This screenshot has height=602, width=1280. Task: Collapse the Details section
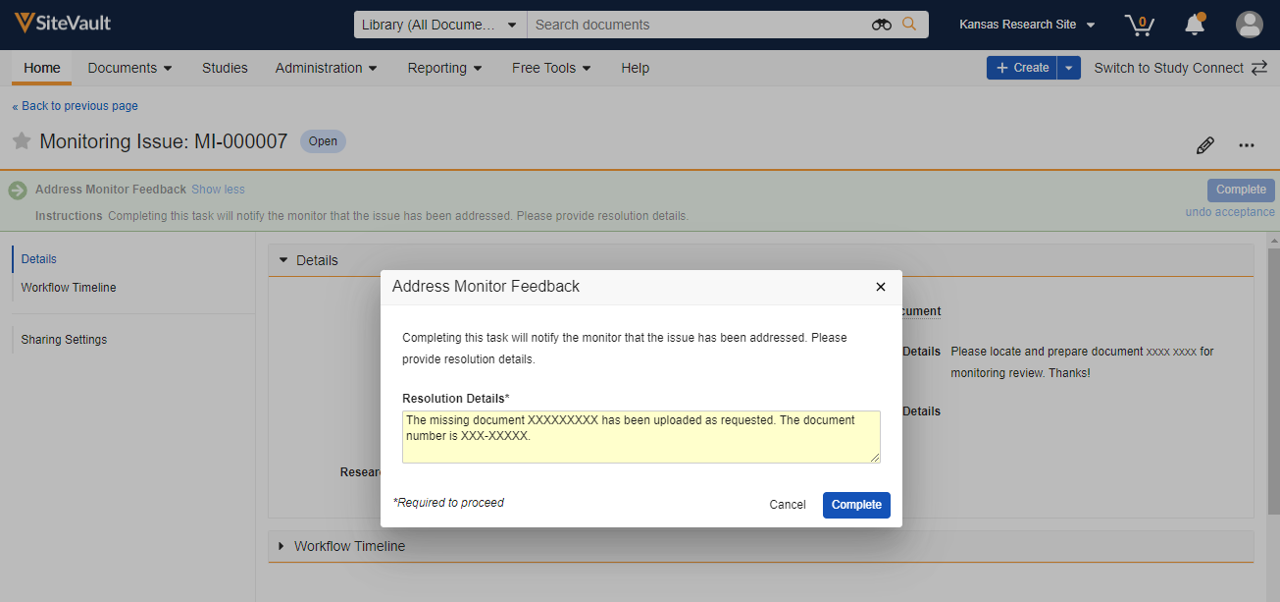coord(316,260)
